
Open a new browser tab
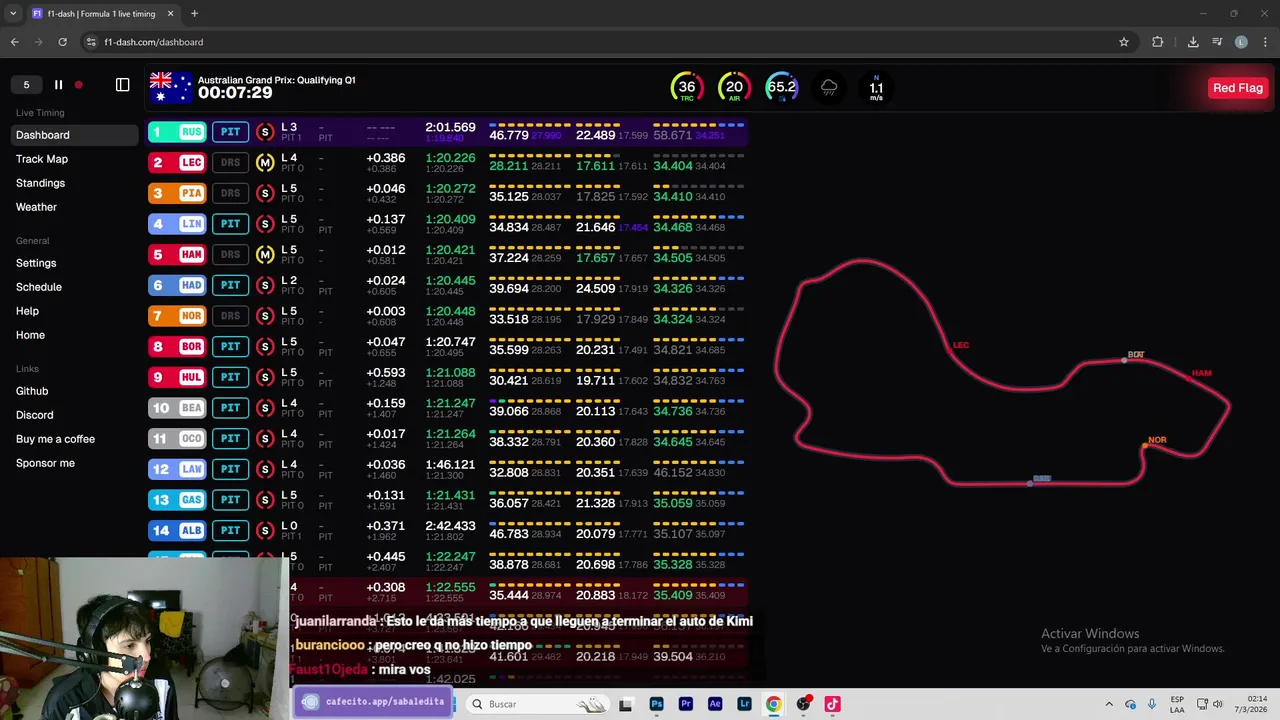pos(194,14)
